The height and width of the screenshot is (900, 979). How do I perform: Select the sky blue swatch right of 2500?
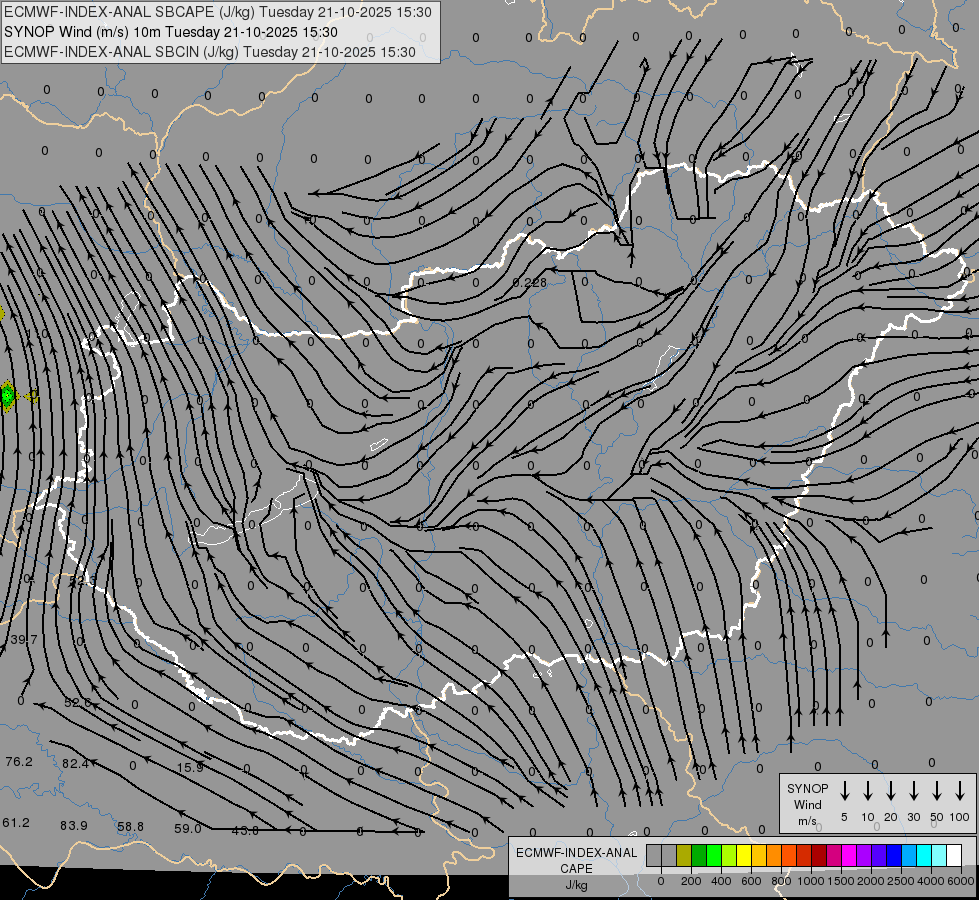pos(910,855)
